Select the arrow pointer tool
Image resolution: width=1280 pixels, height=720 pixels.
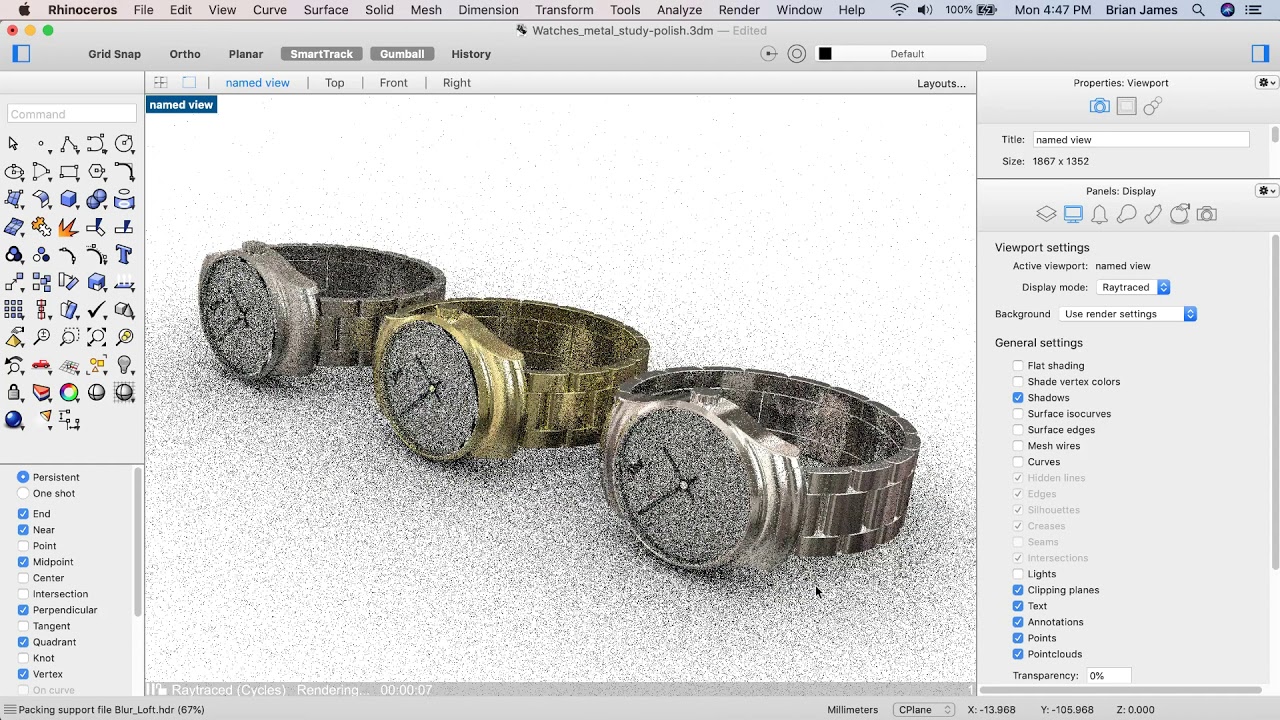click(x=13, y=144)
